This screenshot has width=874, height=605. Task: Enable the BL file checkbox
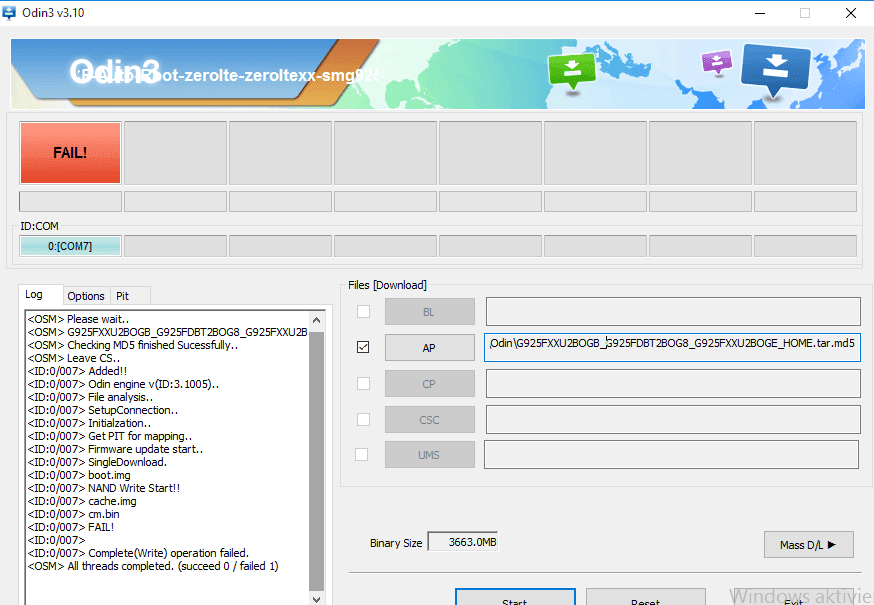[x=363, y=311]
